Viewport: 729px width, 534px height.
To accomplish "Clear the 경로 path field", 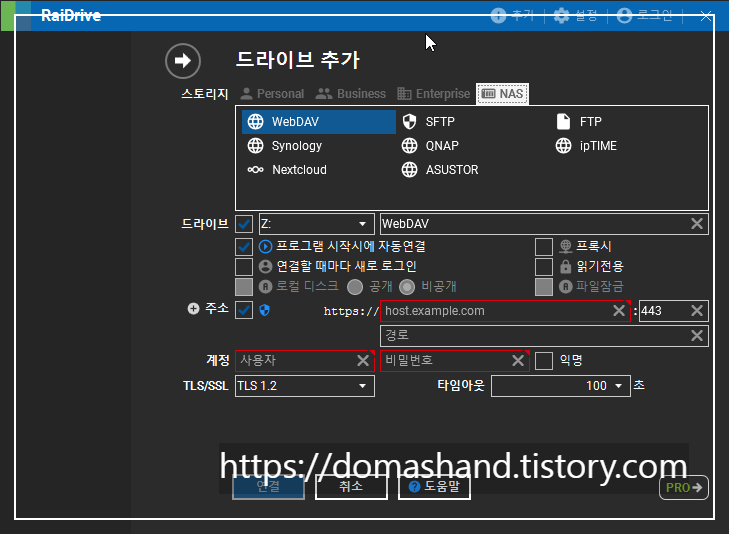I will pyautogui.click(x=696, y=336).
